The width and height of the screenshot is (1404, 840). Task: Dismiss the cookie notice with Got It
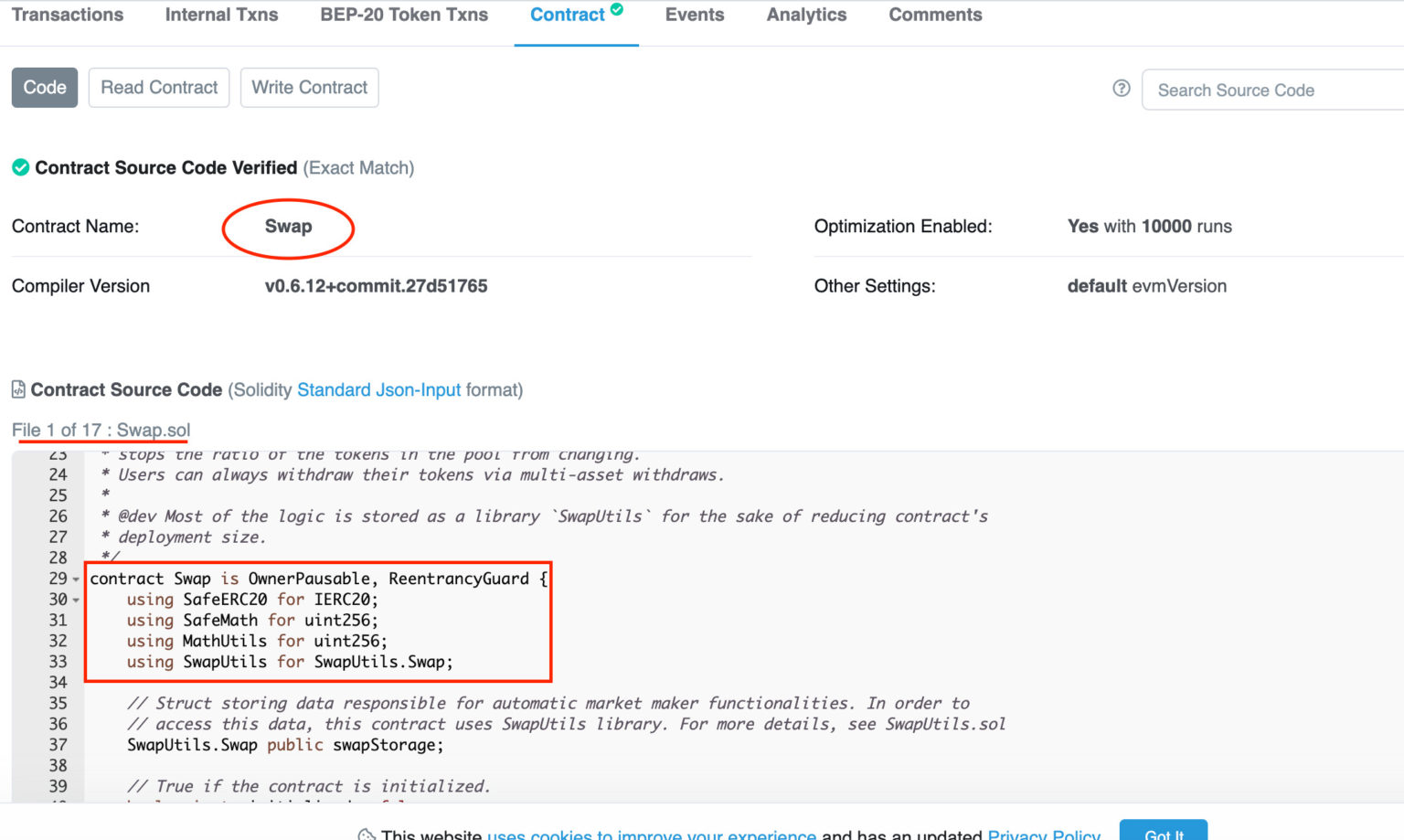(x=1163, y=832)
